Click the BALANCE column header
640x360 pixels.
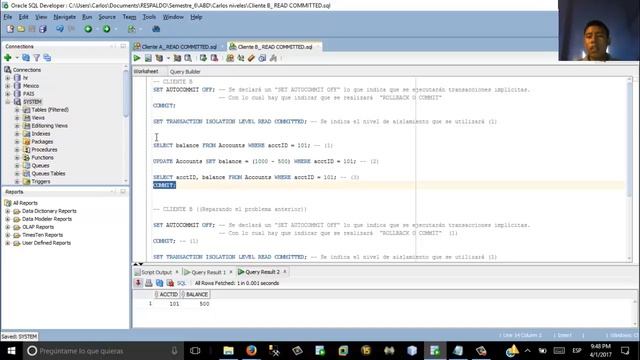(x=196, y=294)
